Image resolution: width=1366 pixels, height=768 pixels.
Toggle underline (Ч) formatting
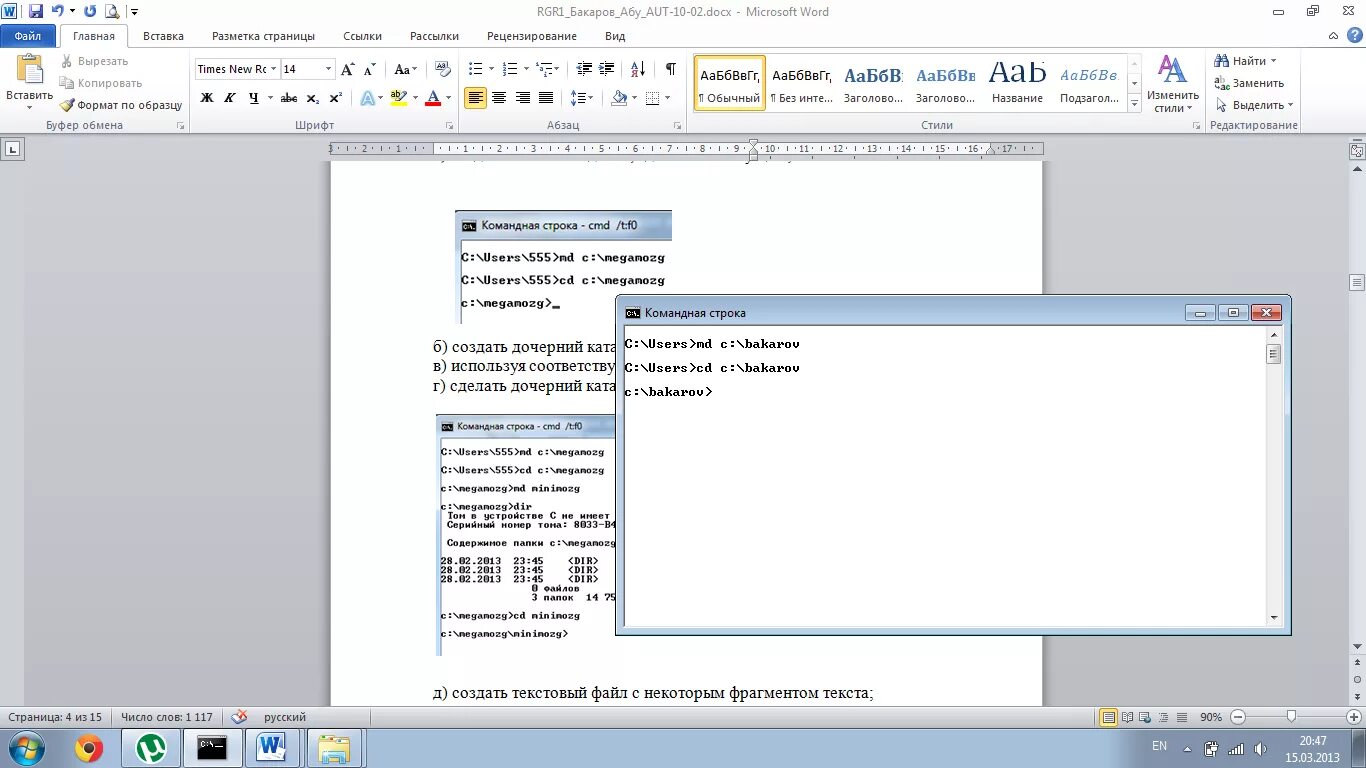click(x=254, y=98)
